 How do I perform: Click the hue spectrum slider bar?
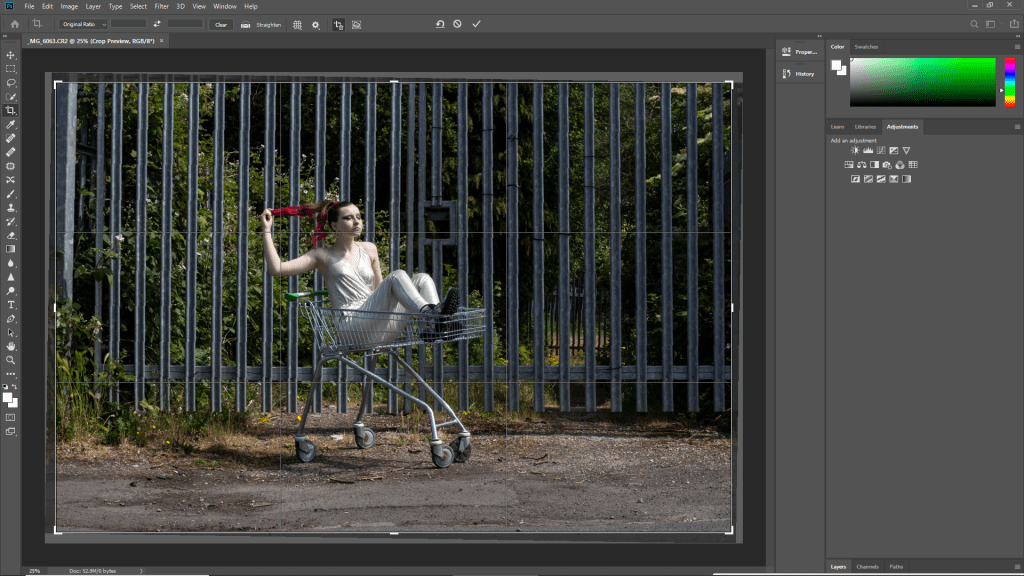click(1009, 82)
